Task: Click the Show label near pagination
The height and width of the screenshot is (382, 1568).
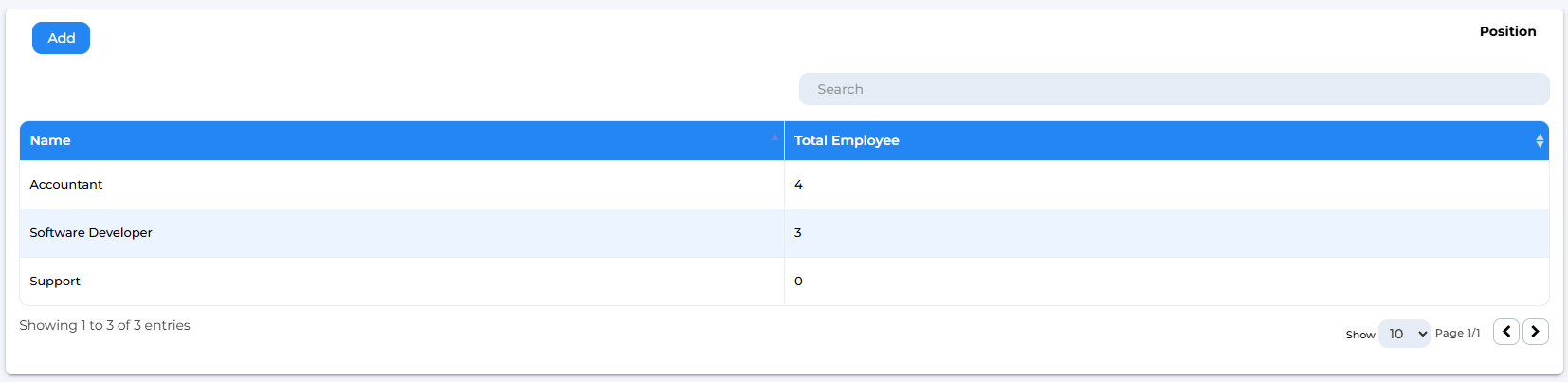Action: point(1360,335)
